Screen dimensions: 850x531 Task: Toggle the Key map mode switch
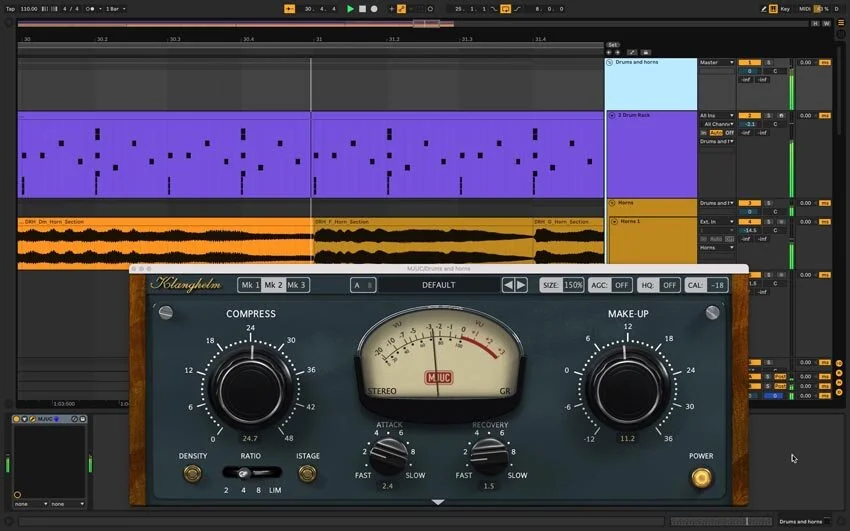[785, 9]
